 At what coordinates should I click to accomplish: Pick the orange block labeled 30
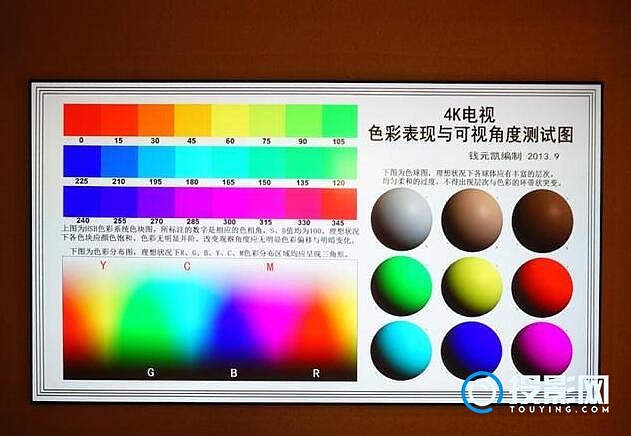156,120
